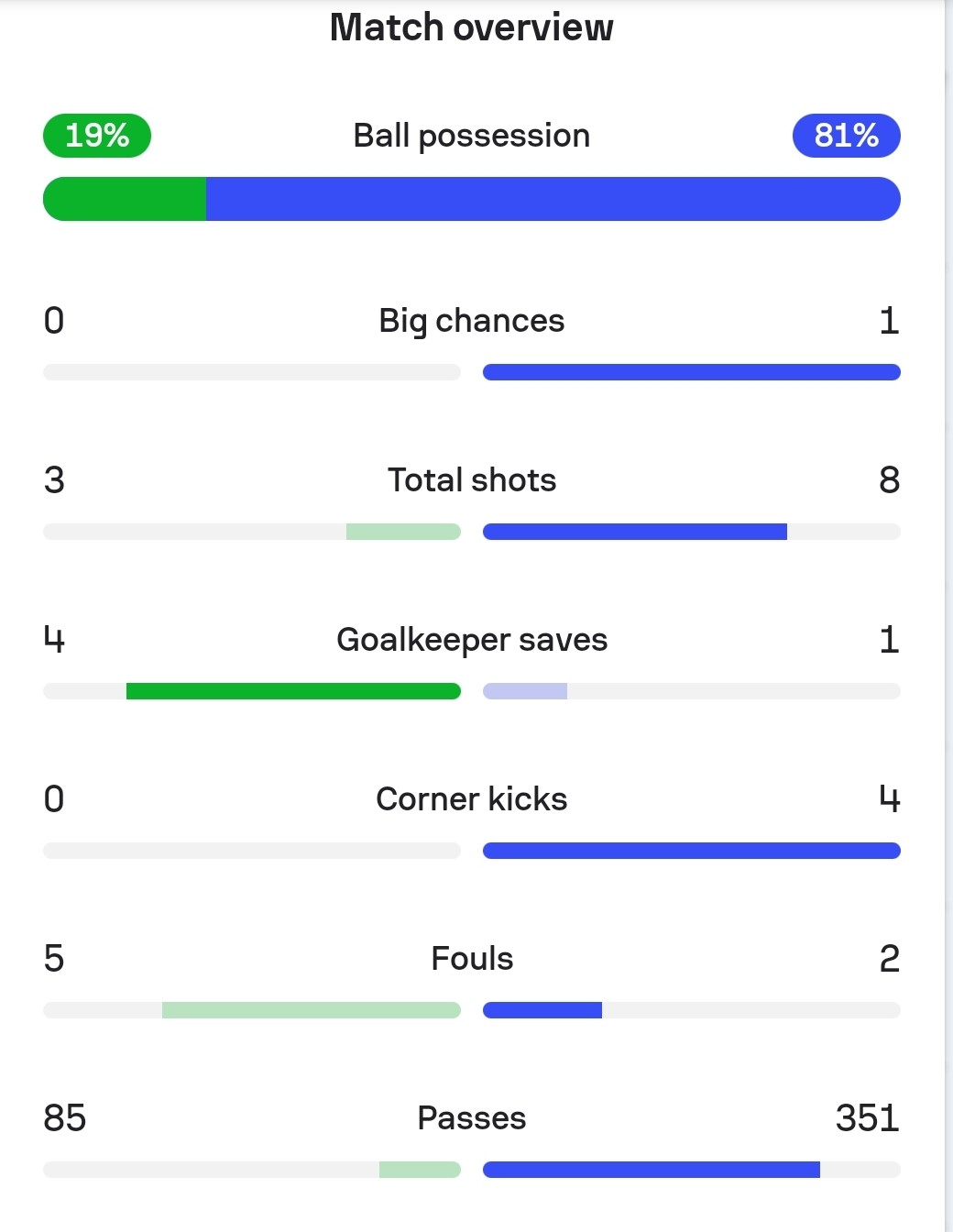Select the blue Big chances bar

(692, 372)
